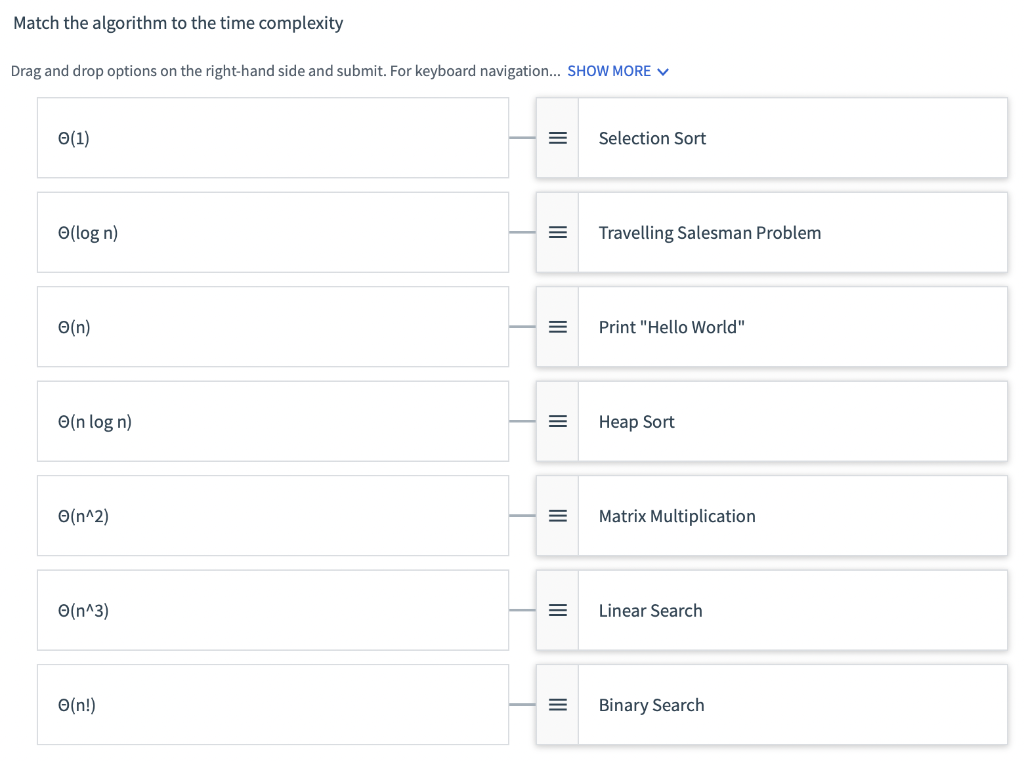The image size is (1024, 761).
Task: Select the Θ(n!) complexity box
Action: coord(273,705)
